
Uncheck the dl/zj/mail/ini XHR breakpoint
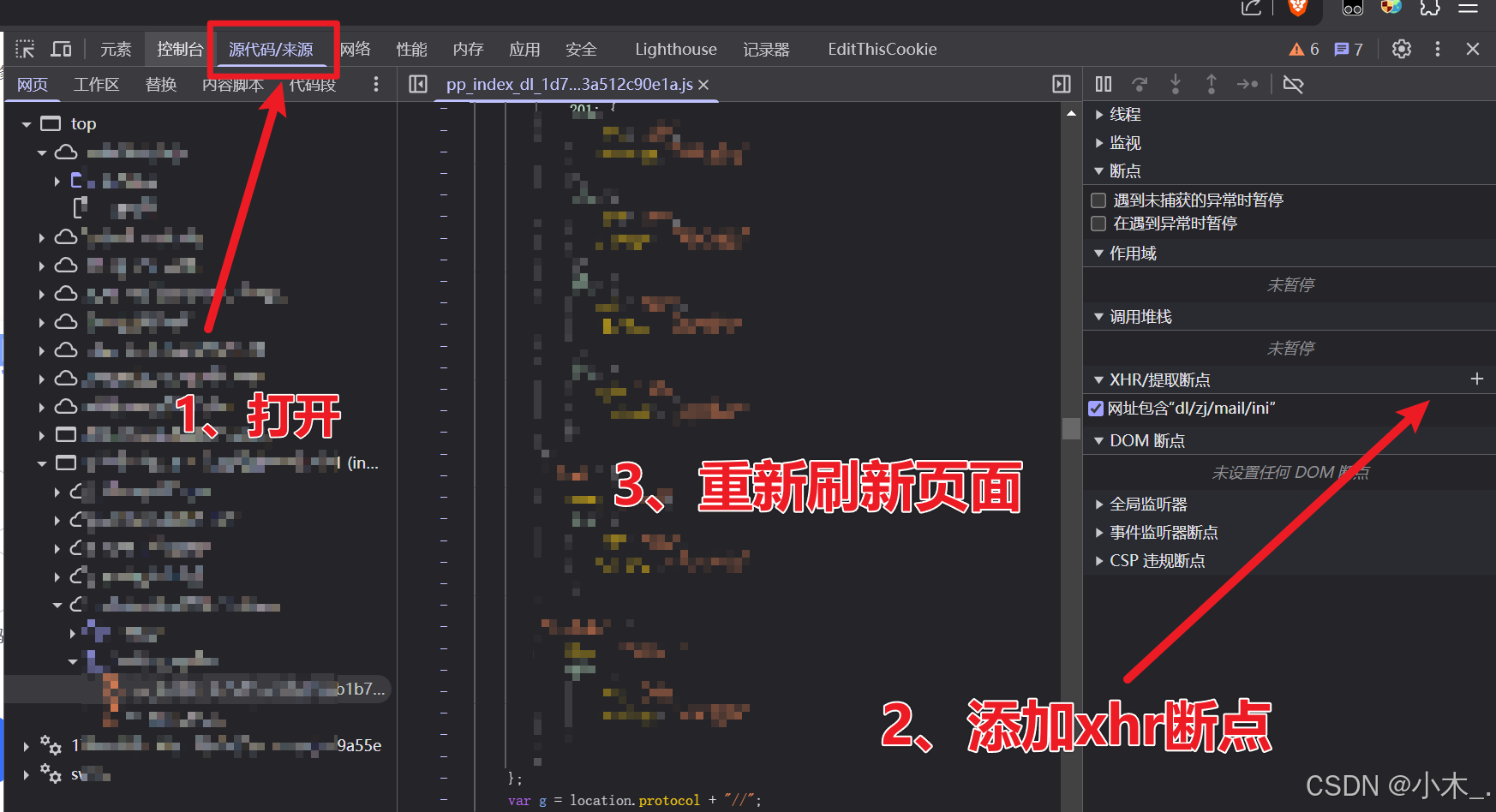pyautogui.click(x=1096, y=409)
